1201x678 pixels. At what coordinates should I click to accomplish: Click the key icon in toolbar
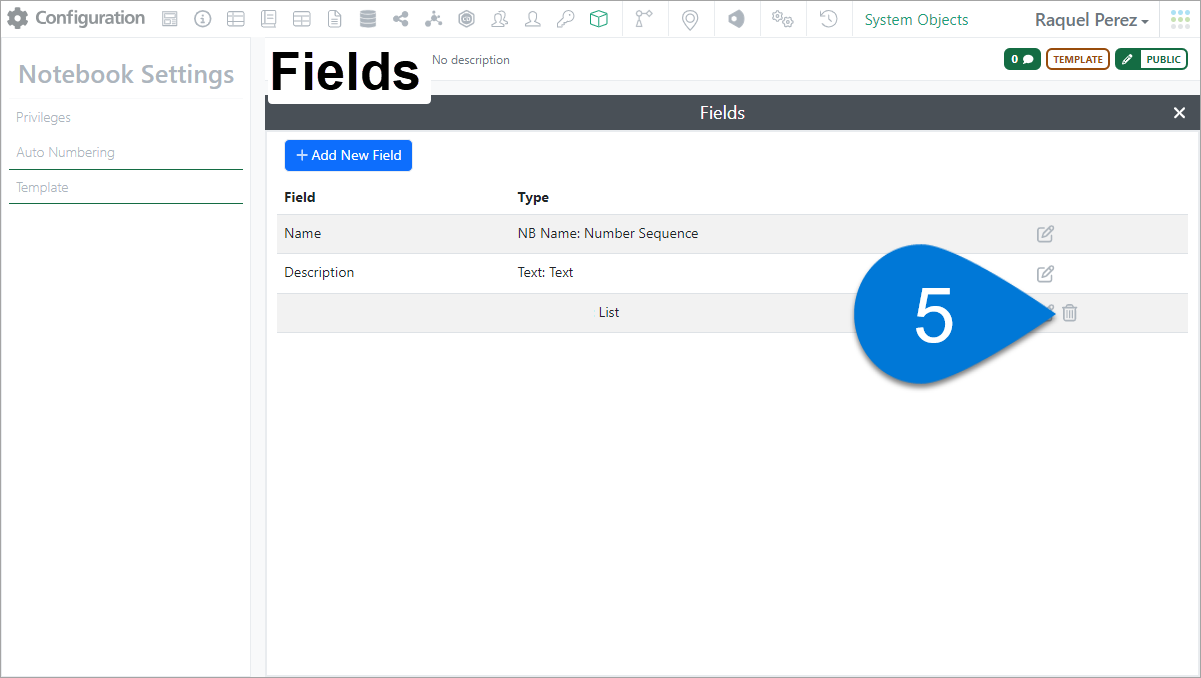[565, 19]
